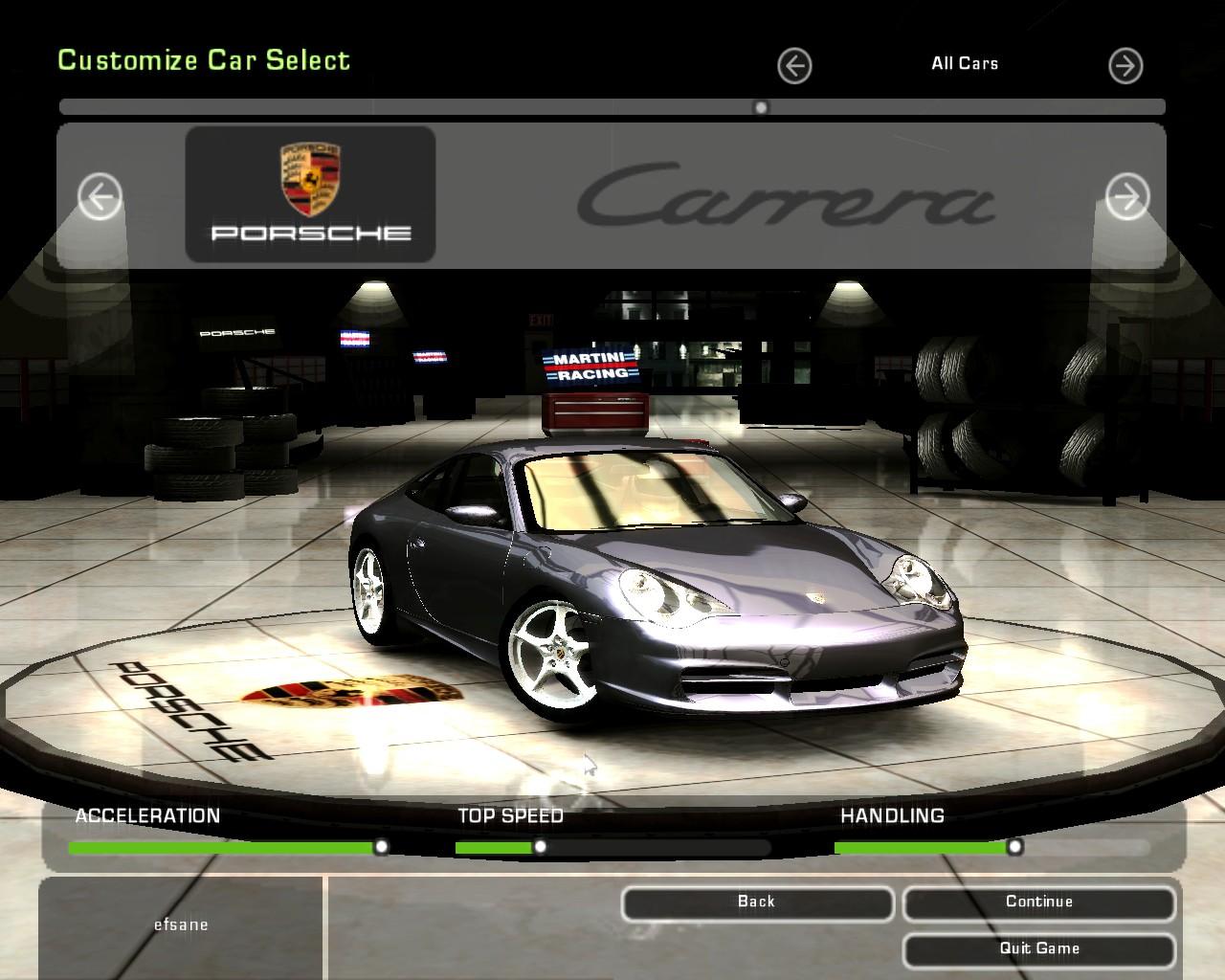Click the HANDLING label
The height and width of the screenshot is (980, 1225).
click(892, 815)
